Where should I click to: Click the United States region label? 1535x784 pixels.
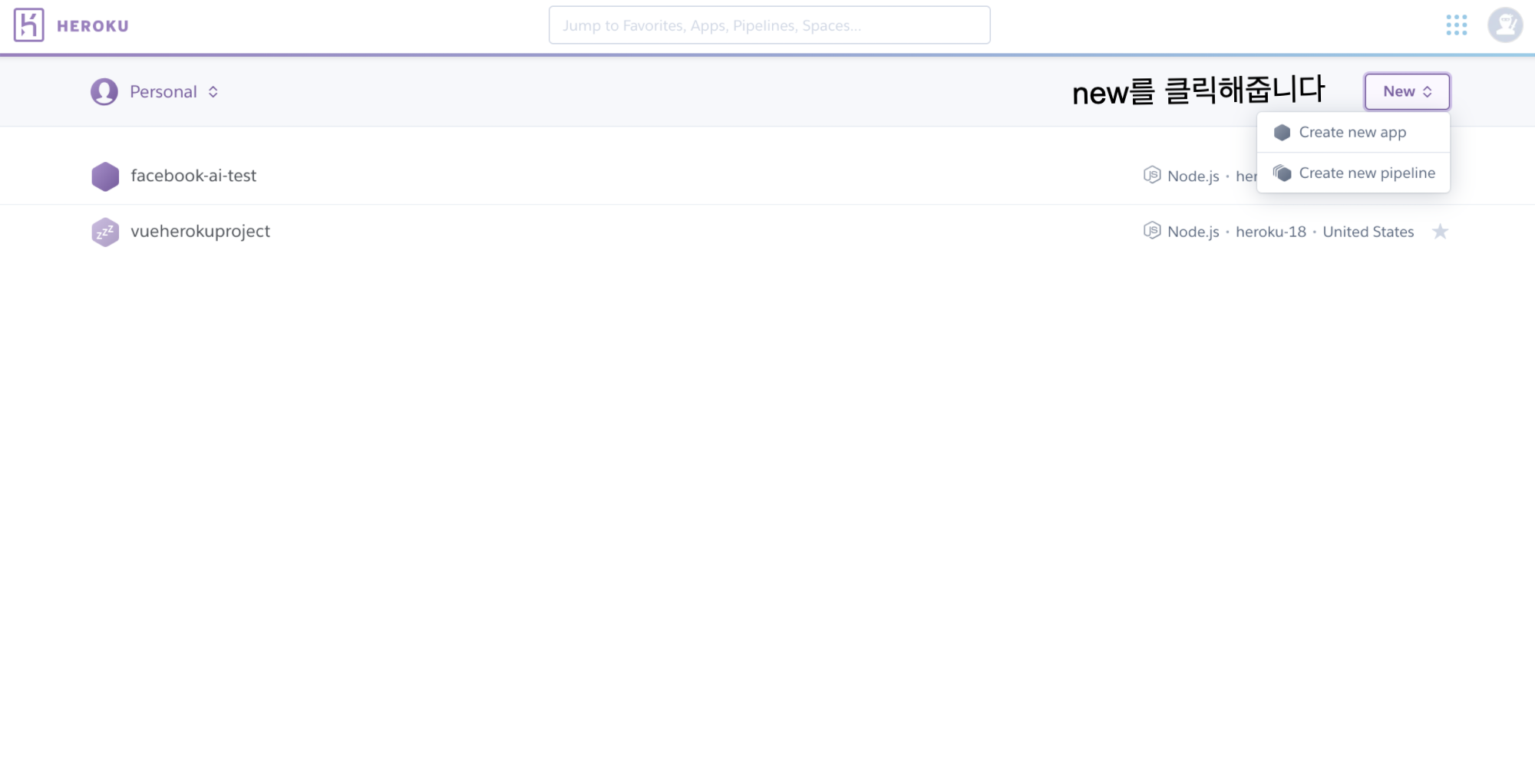(1368, 232)
